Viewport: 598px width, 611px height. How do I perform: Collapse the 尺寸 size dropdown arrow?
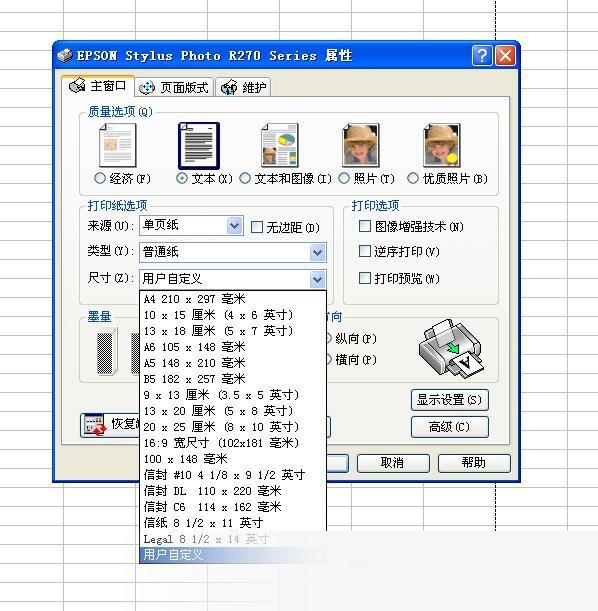tap(318, 279)
